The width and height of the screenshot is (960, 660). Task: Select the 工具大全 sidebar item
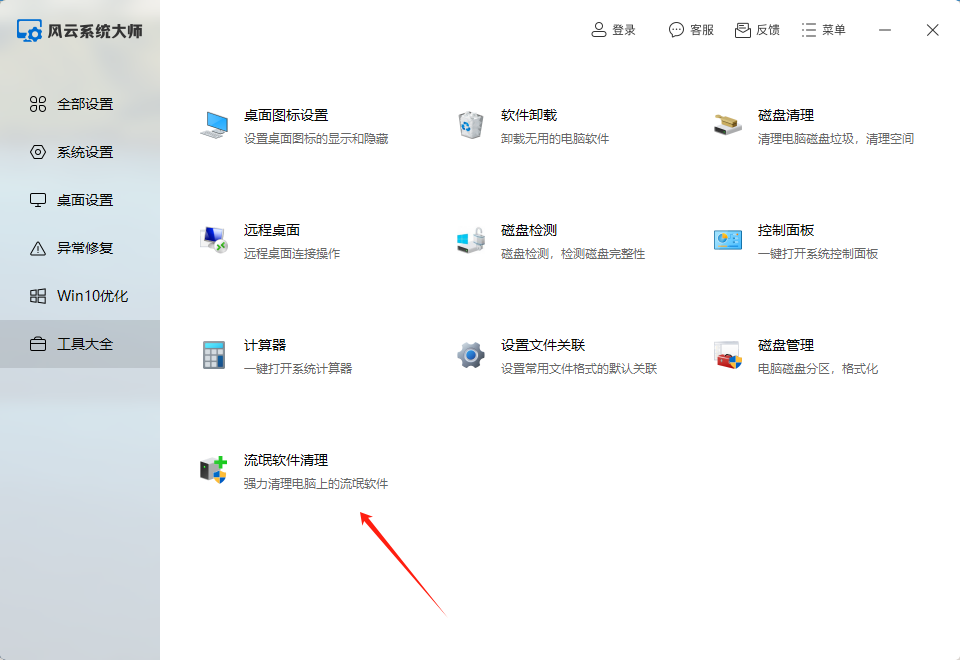tap(80, 344)
